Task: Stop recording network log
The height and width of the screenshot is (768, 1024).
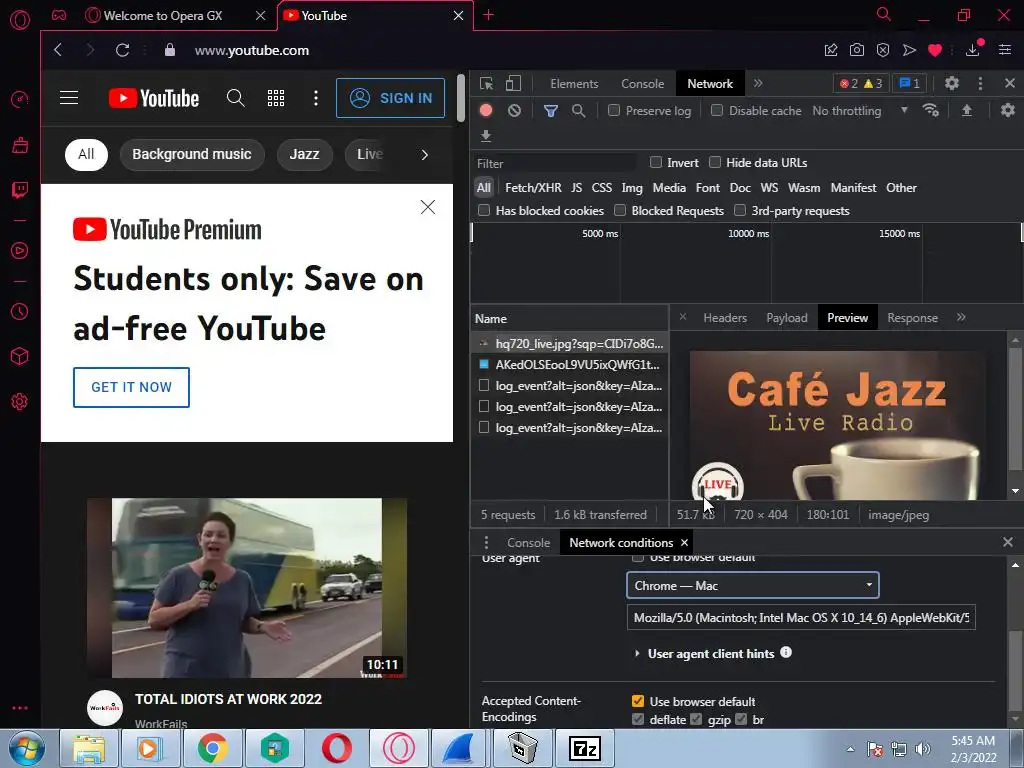Action: pyautogui.click(x=486, y=110)
